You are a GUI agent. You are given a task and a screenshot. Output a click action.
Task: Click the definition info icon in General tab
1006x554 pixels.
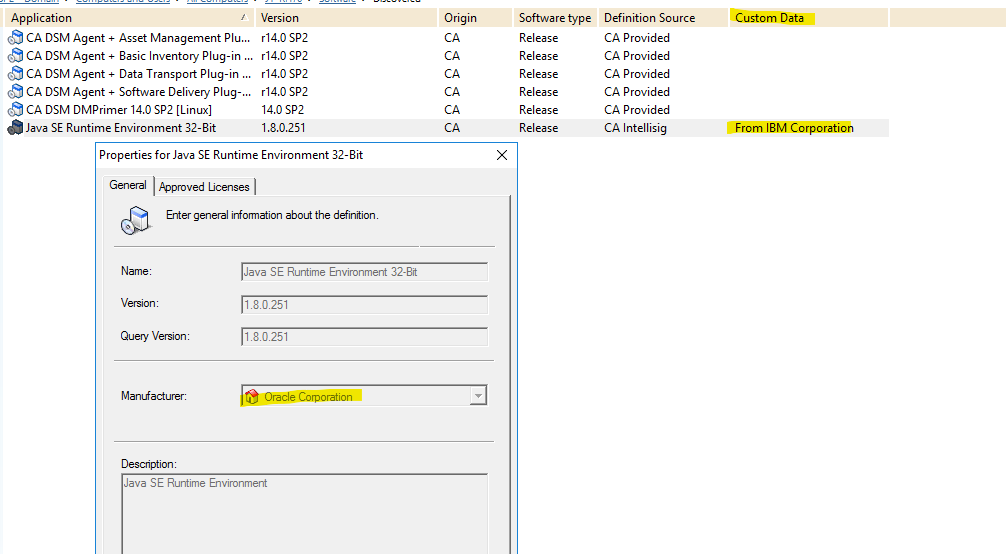coord(135,219)
